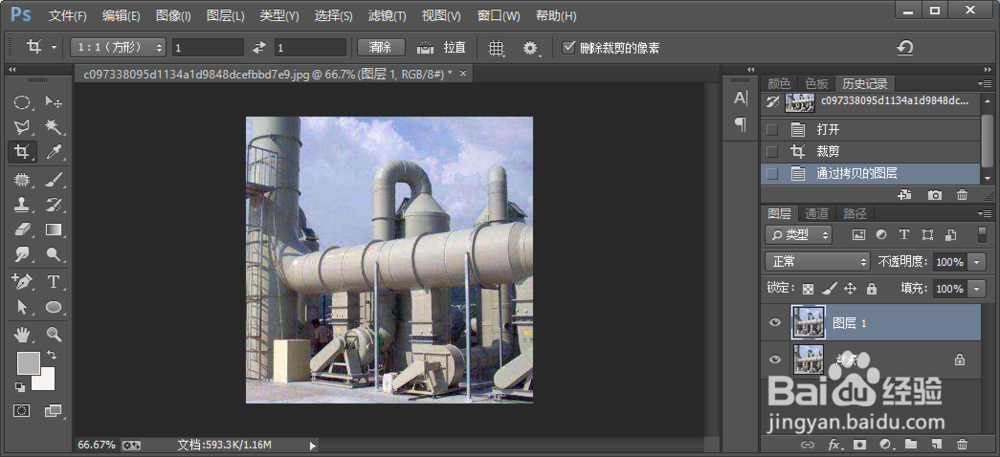Reset crop with the undo arrow
The image size is (1000, 457).
click(x=905, y=47)
